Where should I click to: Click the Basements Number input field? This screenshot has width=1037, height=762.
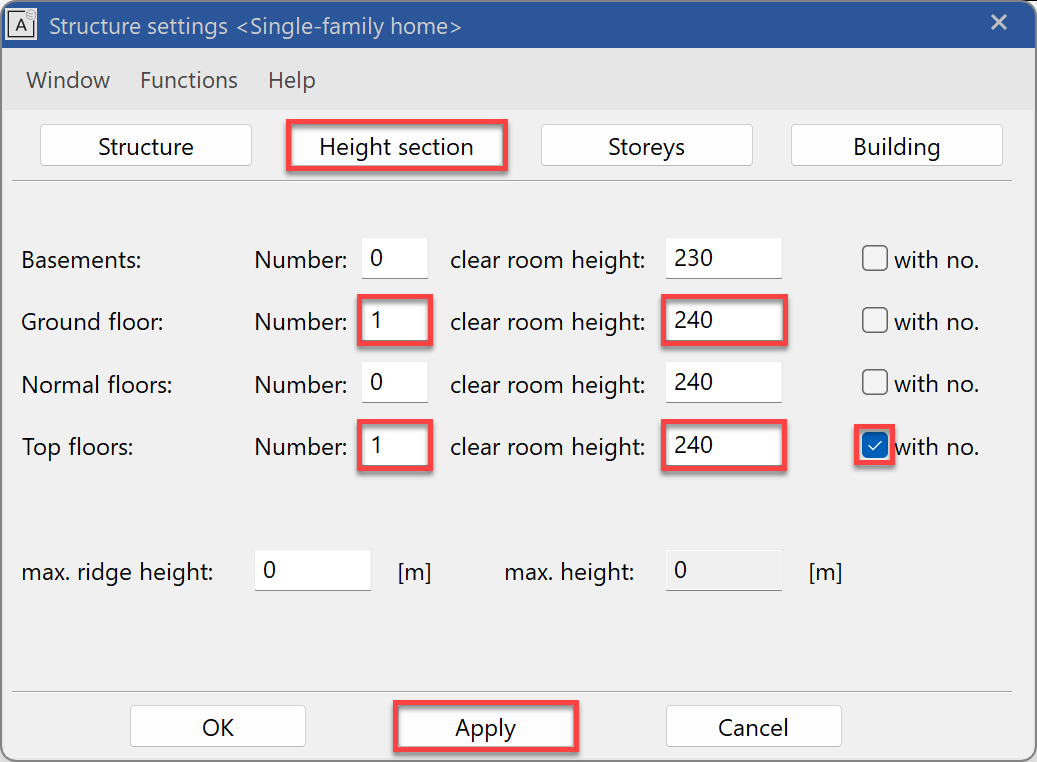tap(395, 259)
